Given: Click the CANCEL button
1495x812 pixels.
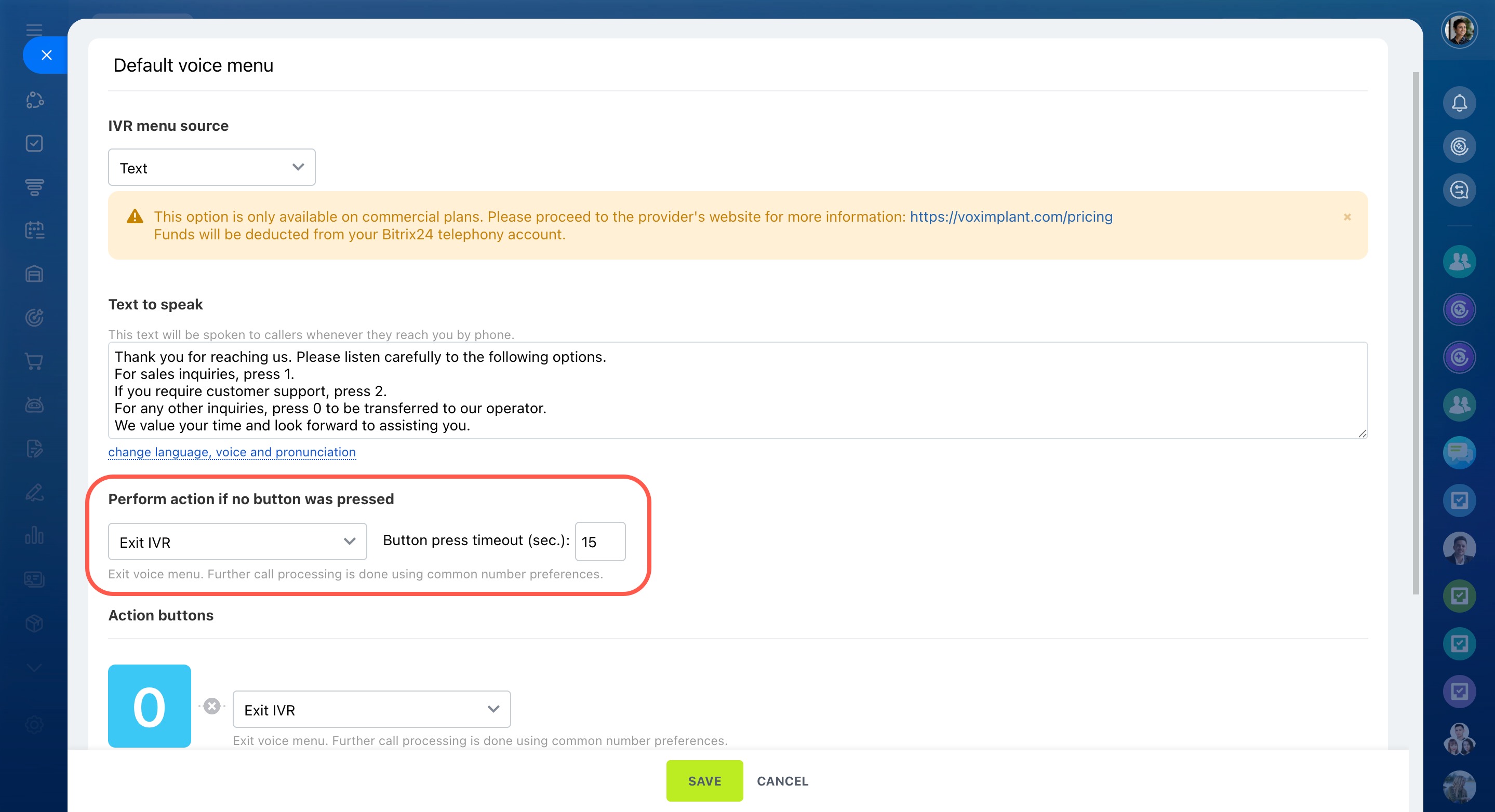Looking at the screenshot, I should (782, 781).
